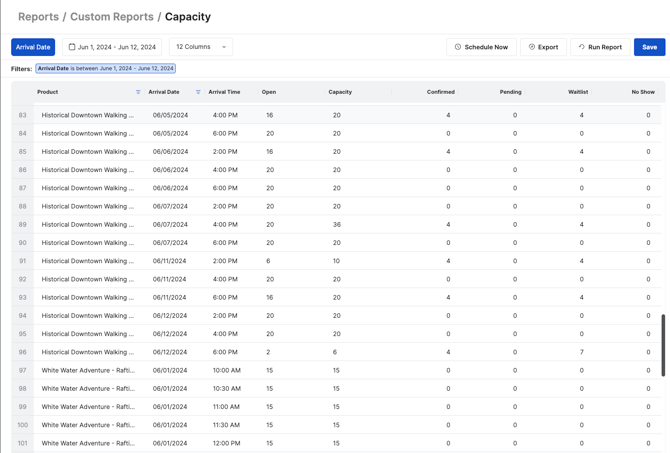
Task: Click the filter icon beside Arrival Date header
Action: pyautogui.click(x=198, y=92)
